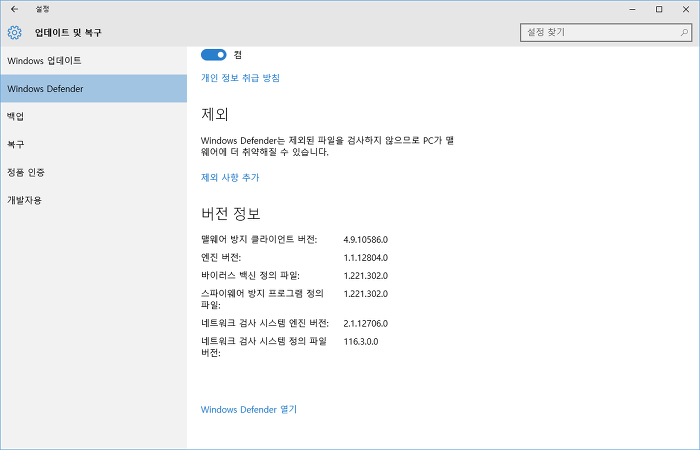
Task: Maximize the settings window
Action: tap(659, 9)
